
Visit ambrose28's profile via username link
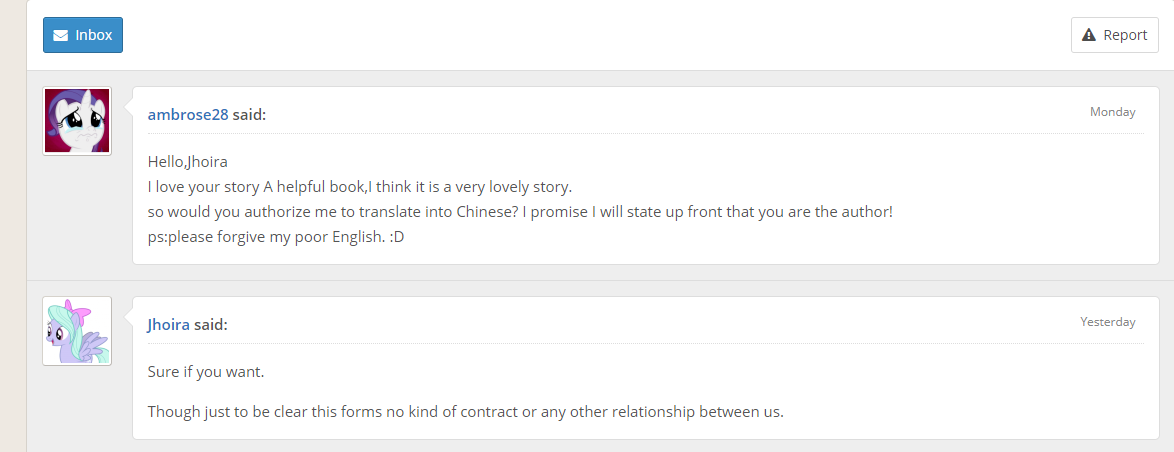[x=188, y=114]
